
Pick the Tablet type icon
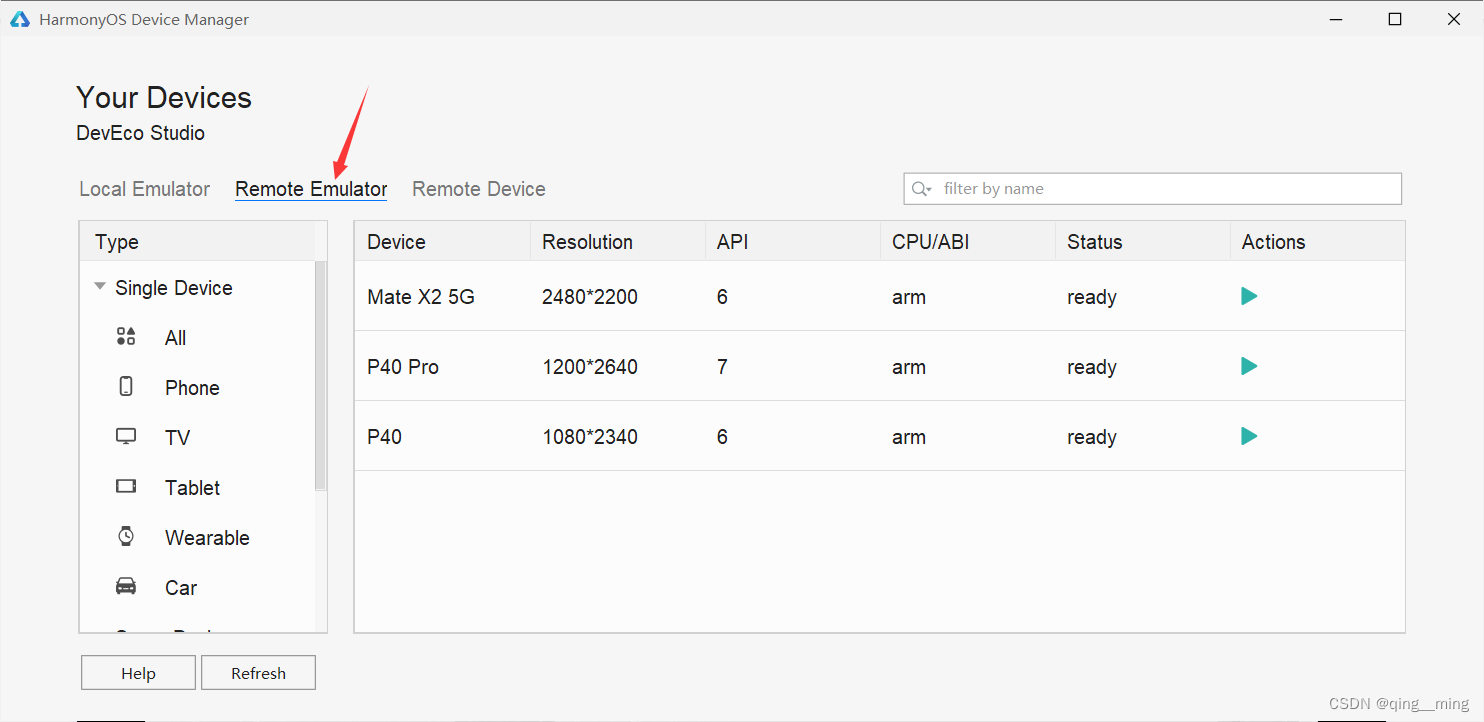click(126, 486)
